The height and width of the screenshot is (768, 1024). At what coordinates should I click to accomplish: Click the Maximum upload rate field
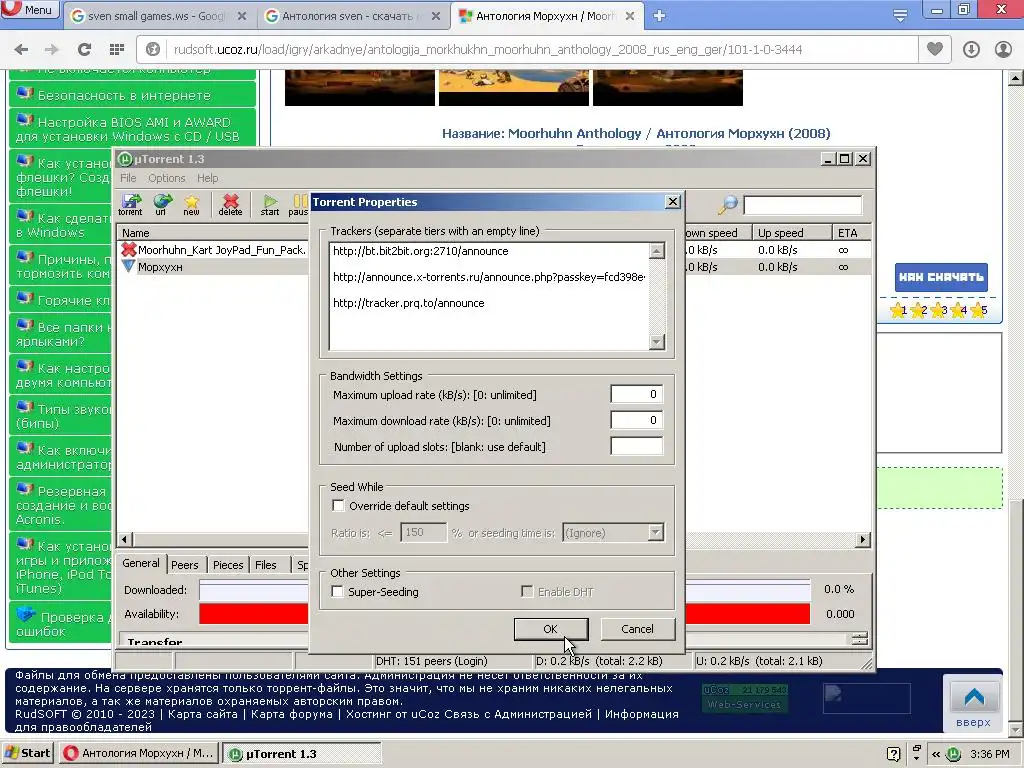636,394
